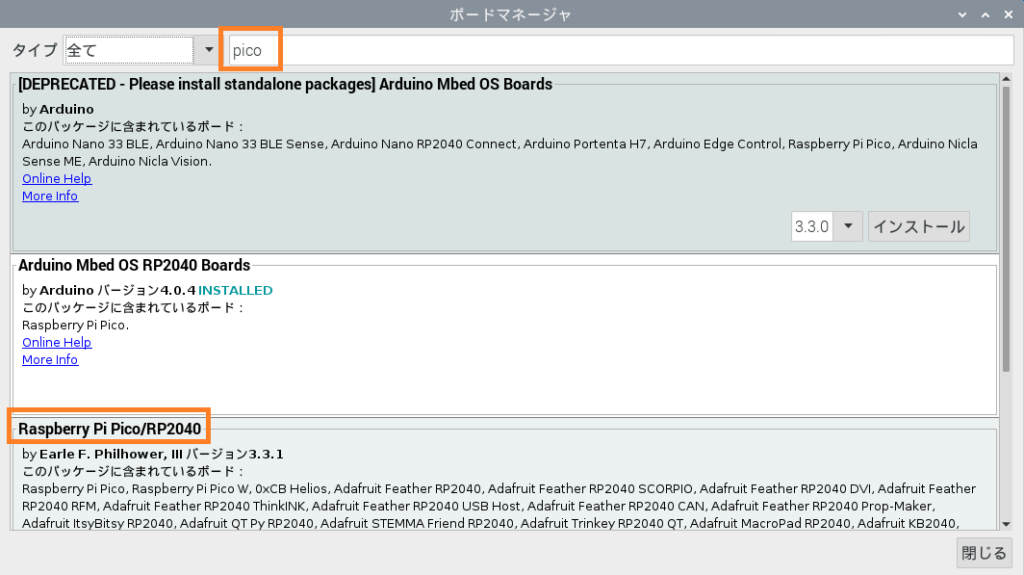1024x575 pixels.
Task: Minimize the ボードマネージャ window
Action: pos(961,15)
